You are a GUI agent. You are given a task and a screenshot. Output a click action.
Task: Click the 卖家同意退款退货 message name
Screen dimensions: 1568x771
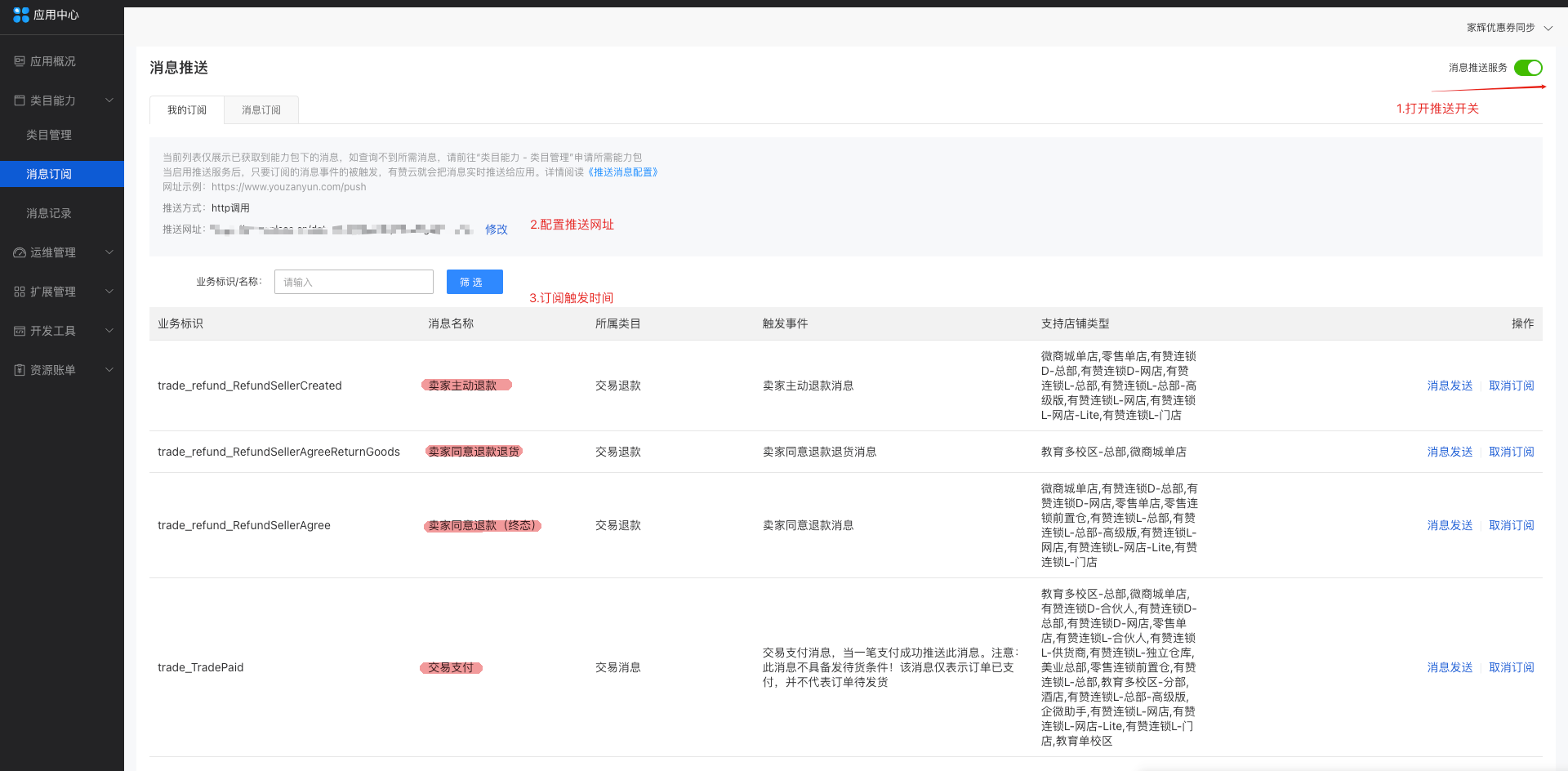474,452
